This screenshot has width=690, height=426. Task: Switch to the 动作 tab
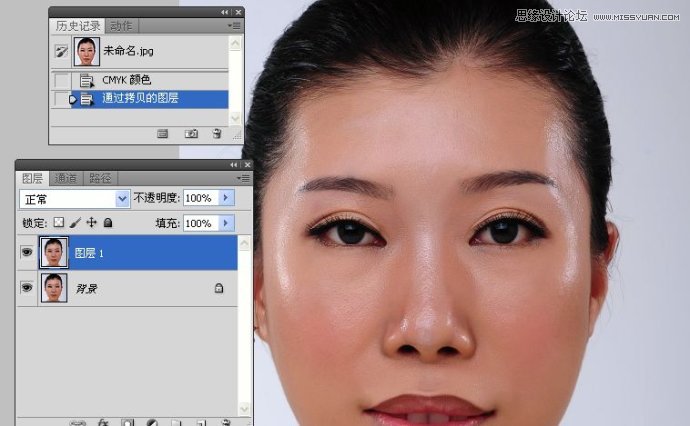121,26
